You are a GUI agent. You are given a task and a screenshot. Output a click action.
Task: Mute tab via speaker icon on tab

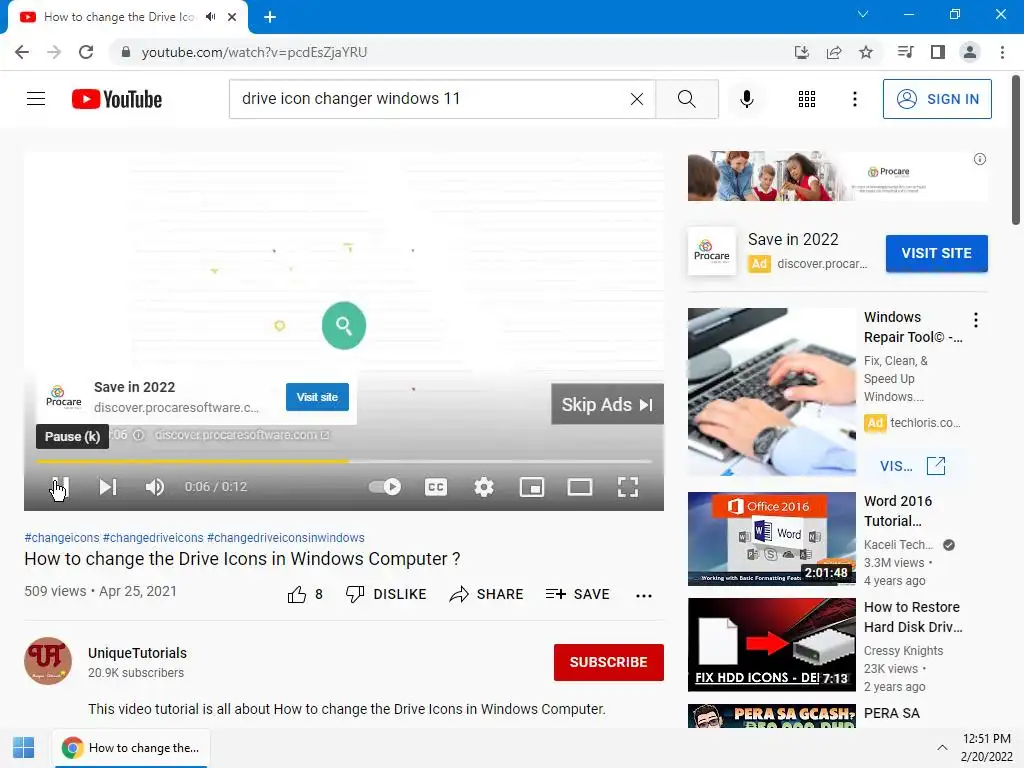[210, 17]
